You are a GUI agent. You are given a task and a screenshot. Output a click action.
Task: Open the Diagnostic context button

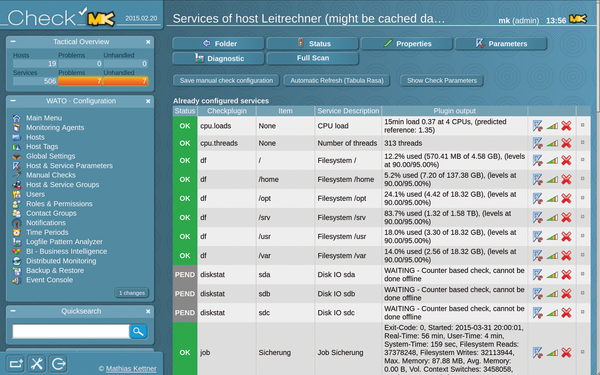click(218, 58)
